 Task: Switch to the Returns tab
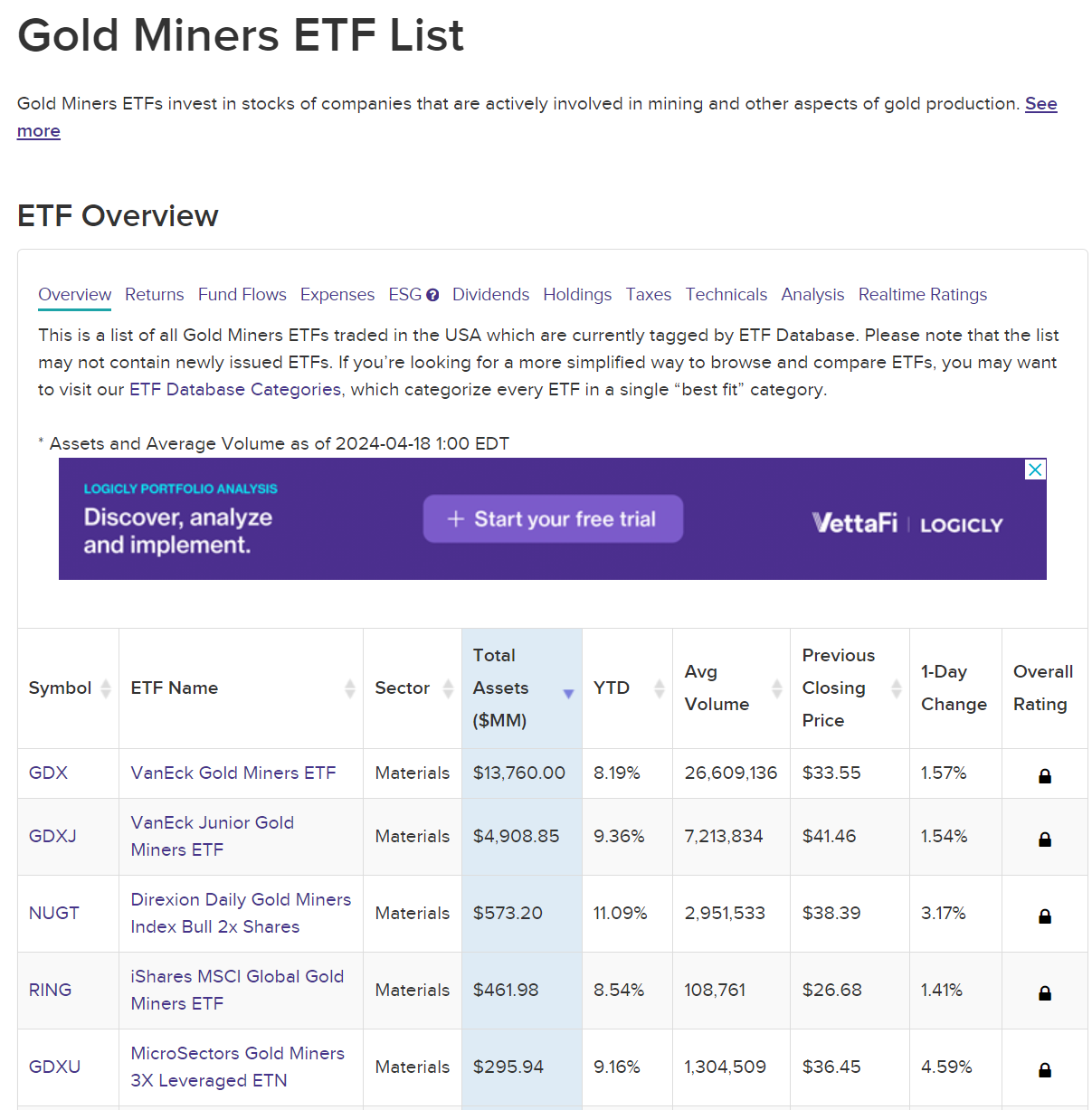154,294
